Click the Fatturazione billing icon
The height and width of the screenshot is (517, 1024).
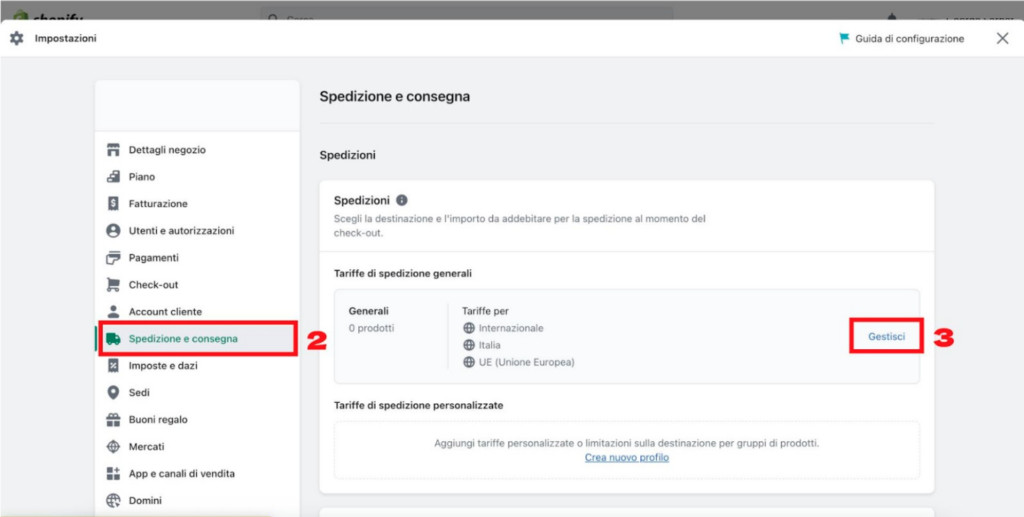[113, 204]
